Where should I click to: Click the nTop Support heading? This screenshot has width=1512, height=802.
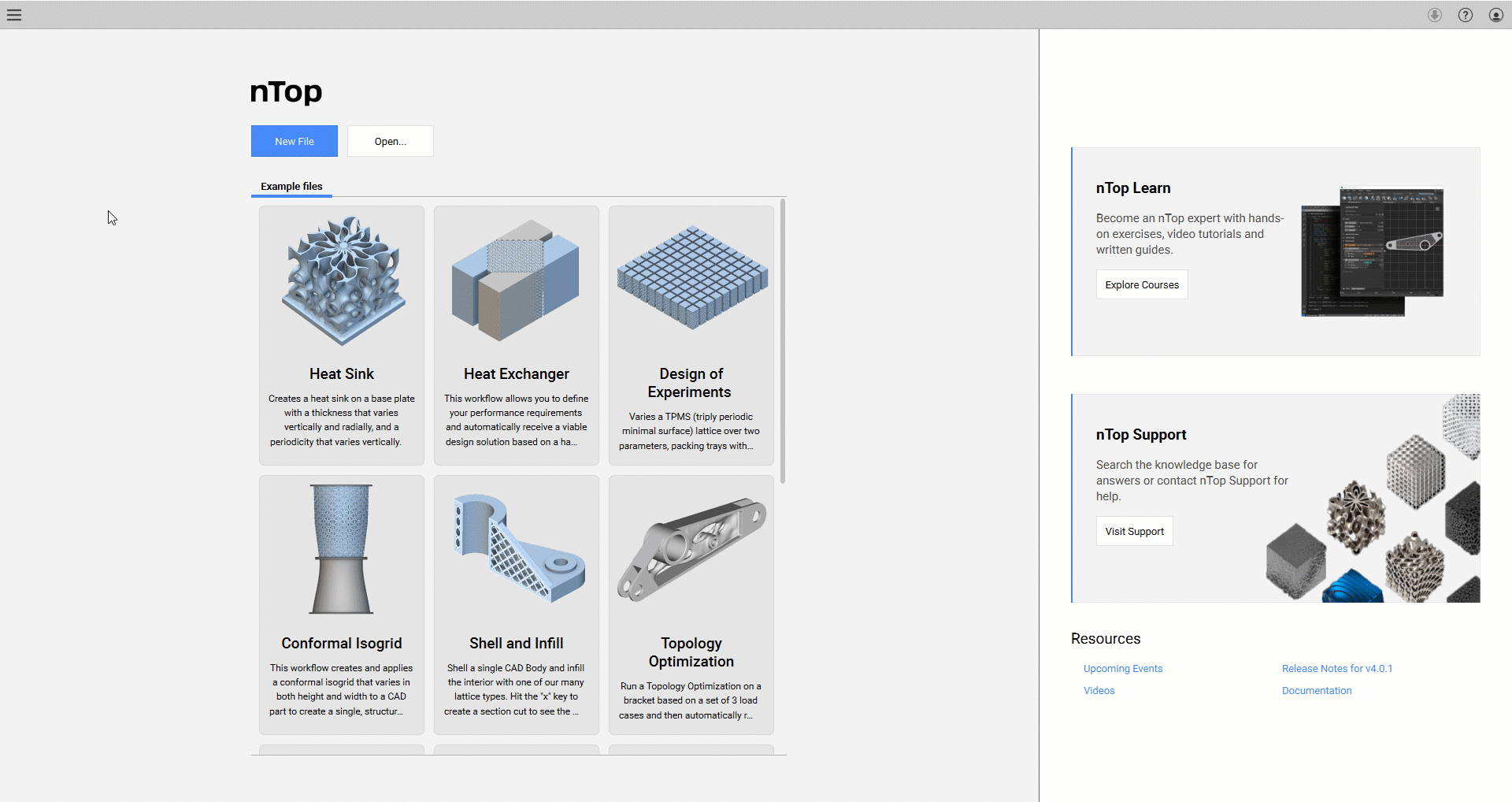point(1141,435)
